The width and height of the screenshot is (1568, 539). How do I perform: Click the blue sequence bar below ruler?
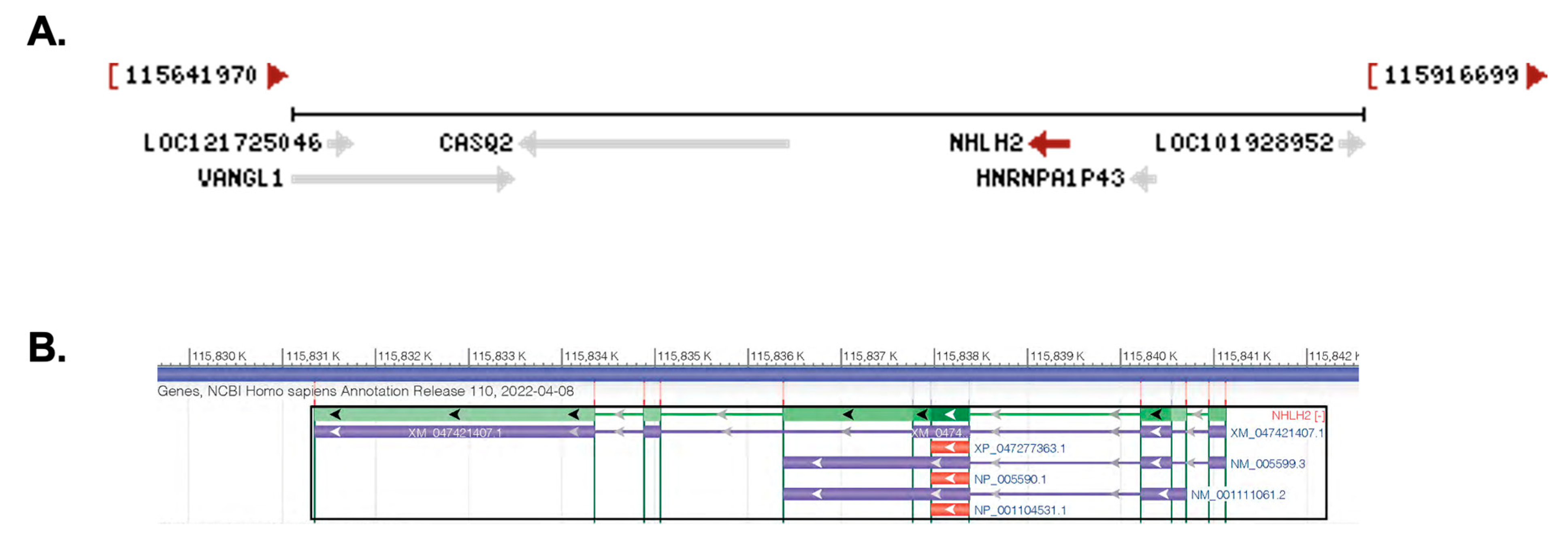pos(757,373)
